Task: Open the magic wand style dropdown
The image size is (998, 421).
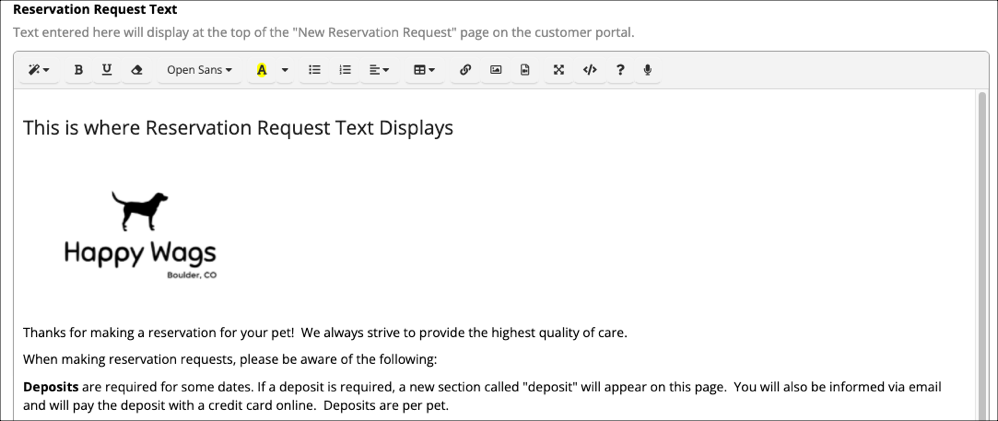Action: coord(39,70)
